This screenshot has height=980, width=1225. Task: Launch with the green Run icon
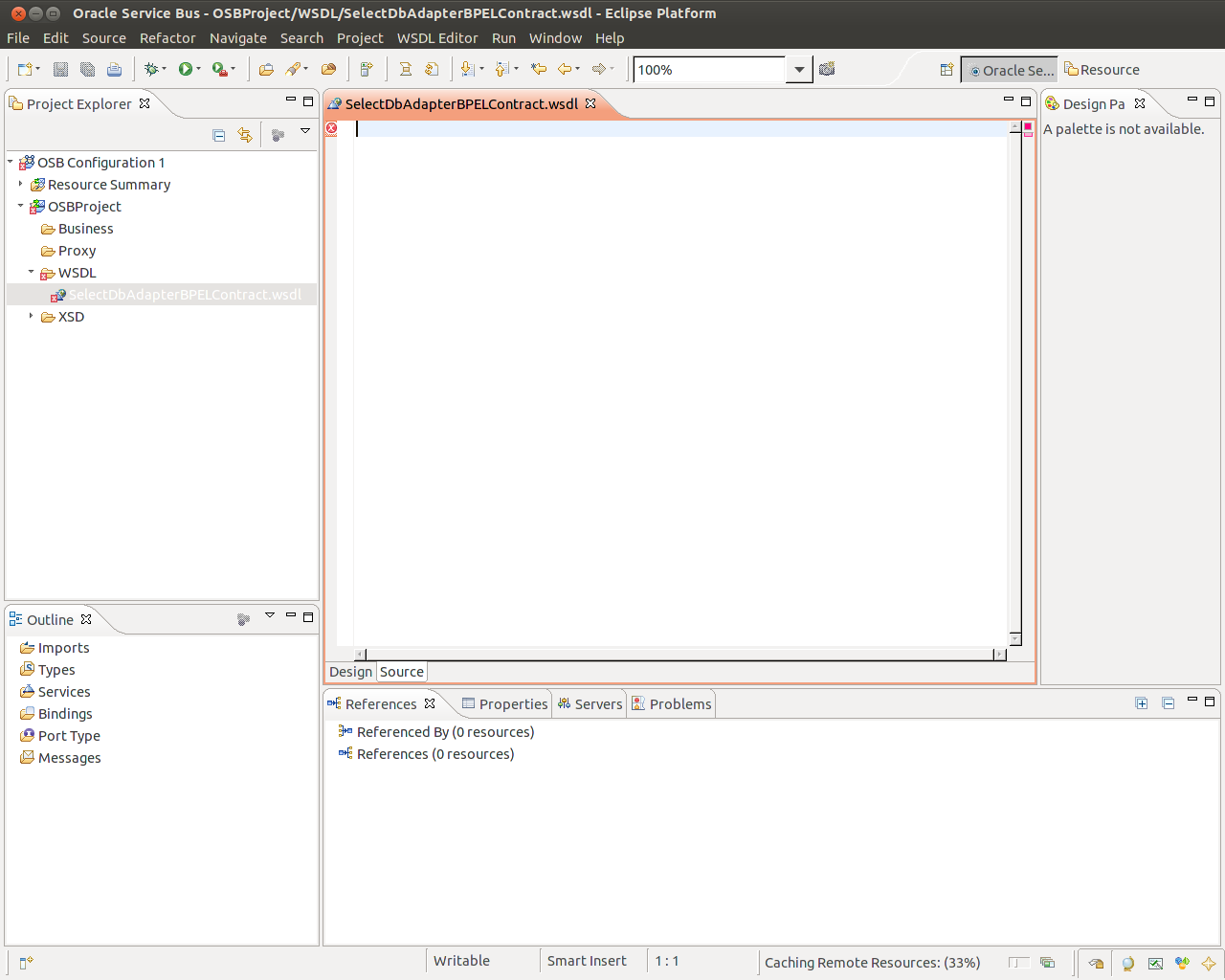click(x=185, y=69)
